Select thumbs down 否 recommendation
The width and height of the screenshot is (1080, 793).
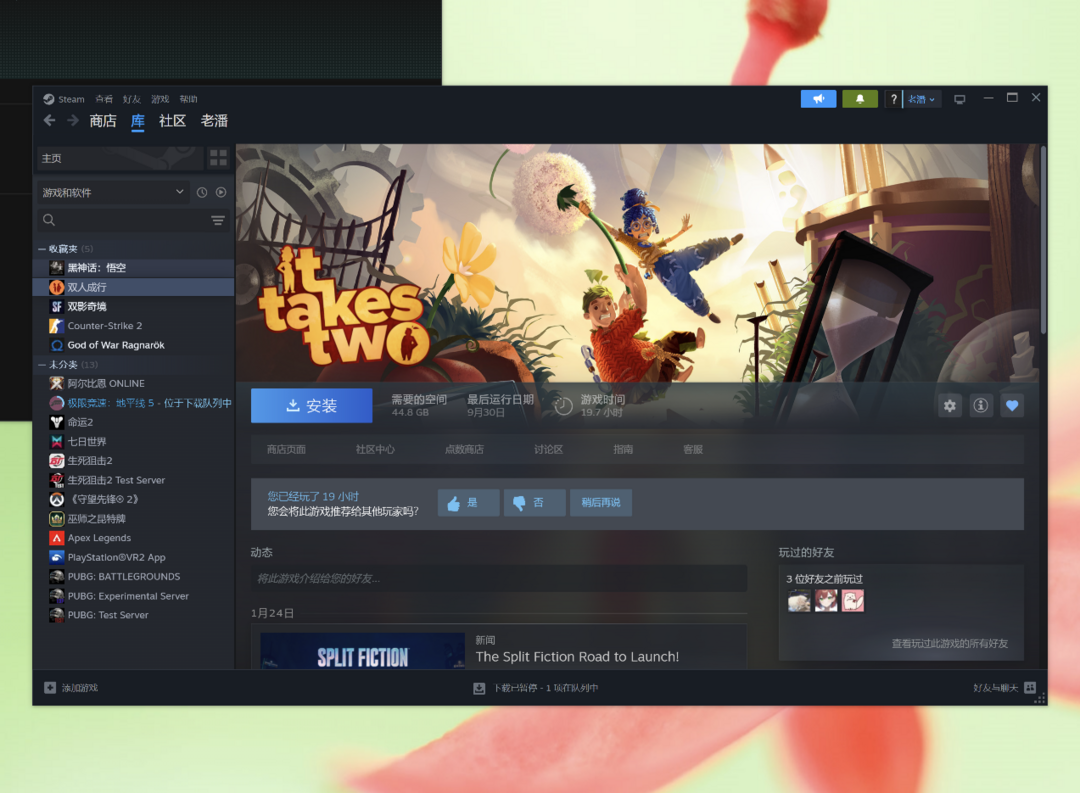533,503
